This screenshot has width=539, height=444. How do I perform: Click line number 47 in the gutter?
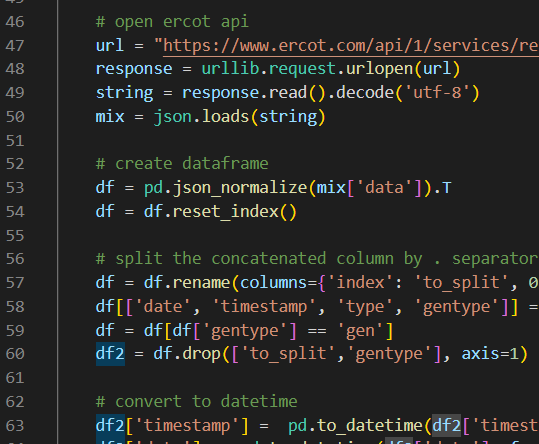pyautogui.click(x=15, y=46)
